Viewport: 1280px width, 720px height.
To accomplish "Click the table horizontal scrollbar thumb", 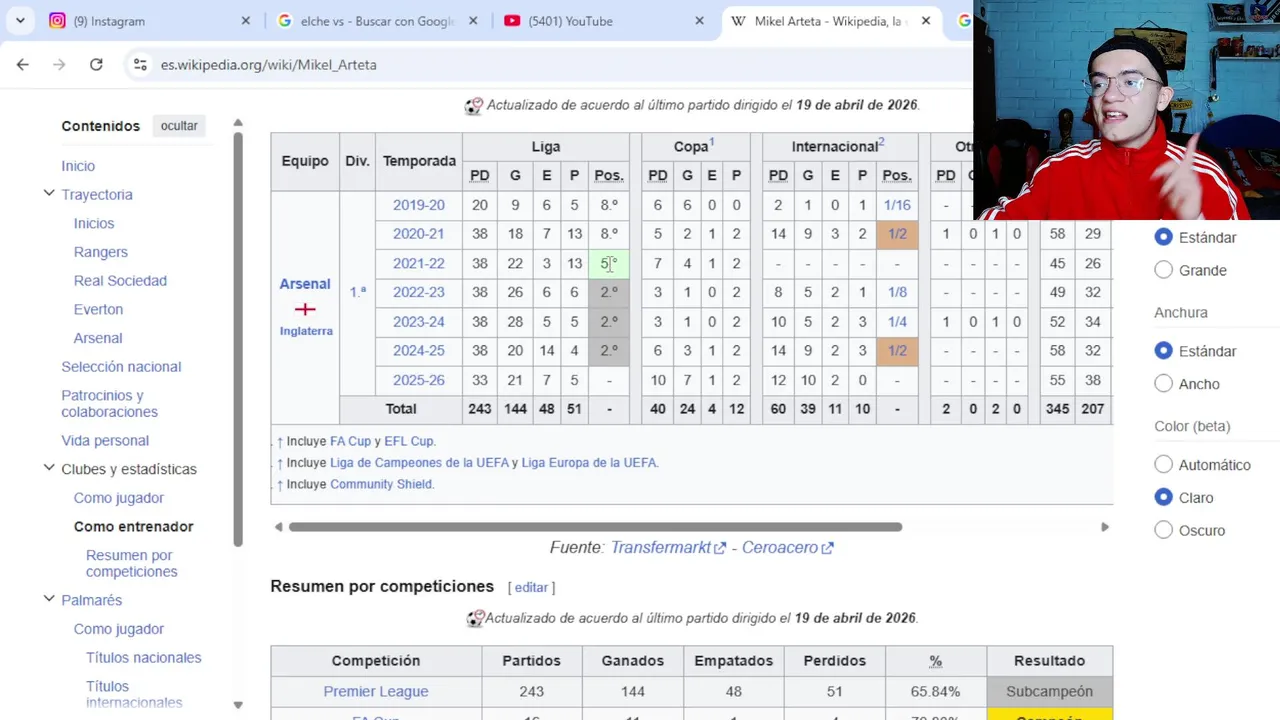I will coord(595,527).
